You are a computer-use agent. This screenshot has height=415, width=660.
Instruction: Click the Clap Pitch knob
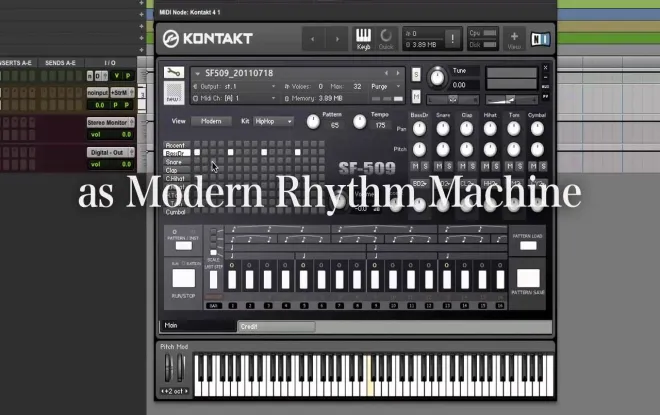point(466,149)
